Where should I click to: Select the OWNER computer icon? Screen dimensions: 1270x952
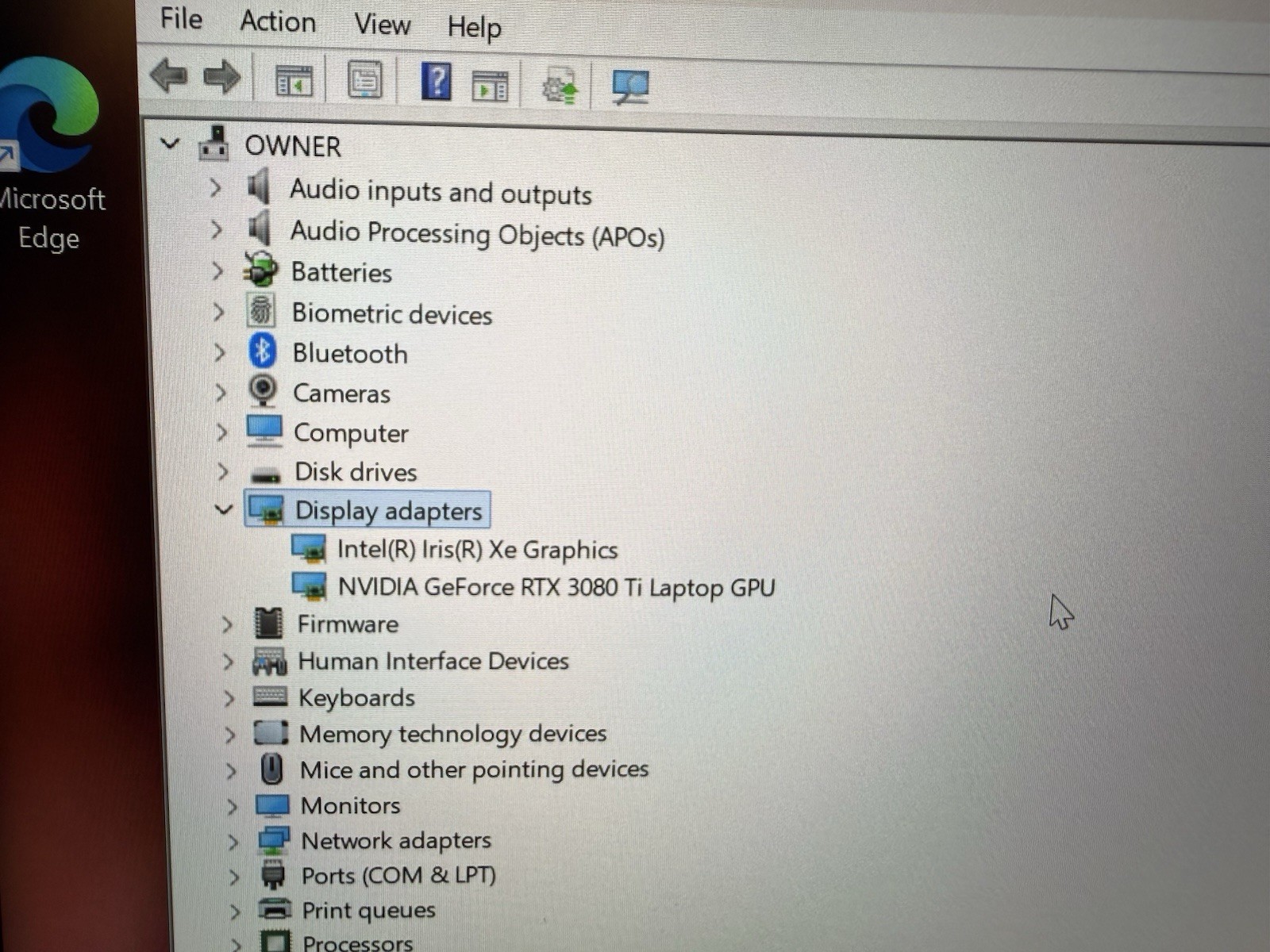pos(214,143)
